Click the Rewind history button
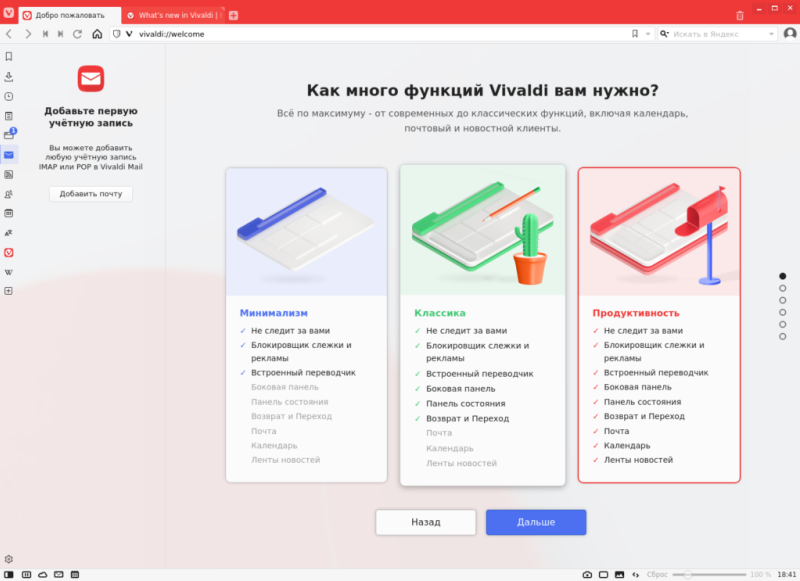This screenshot has width=800, height=581. [45, 34]
